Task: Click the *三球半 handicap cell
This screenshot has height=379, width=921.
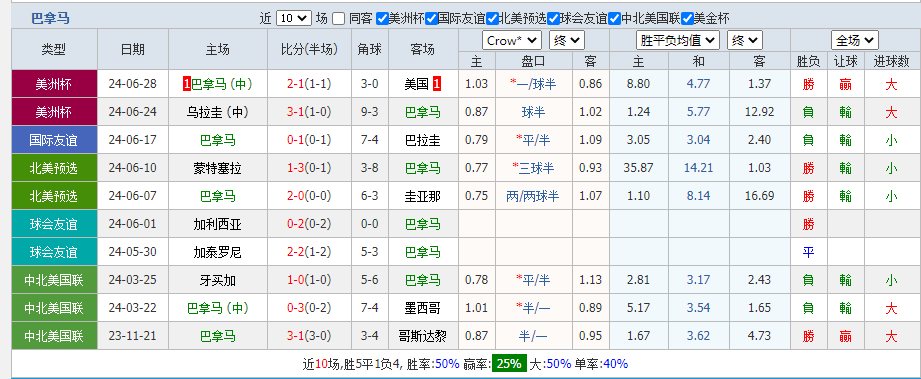Action: 533,168
